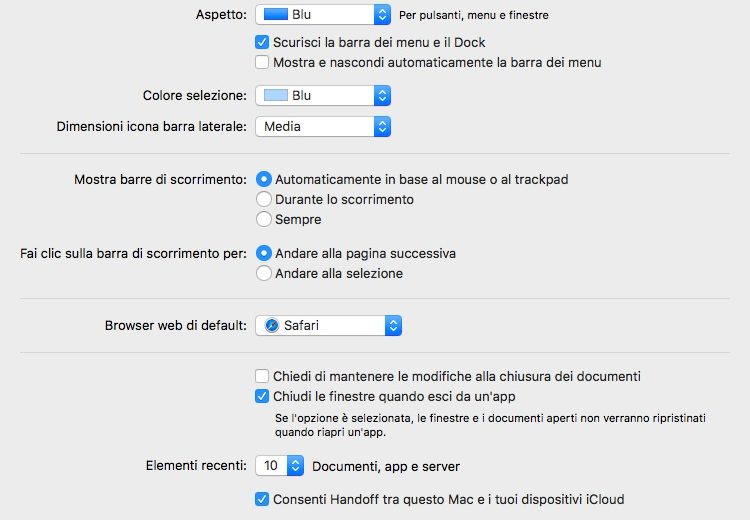Open Dimensioni icona barra laterale Media dropdown
The height and width of the screenshot is (520, 750).
(381, 127)
